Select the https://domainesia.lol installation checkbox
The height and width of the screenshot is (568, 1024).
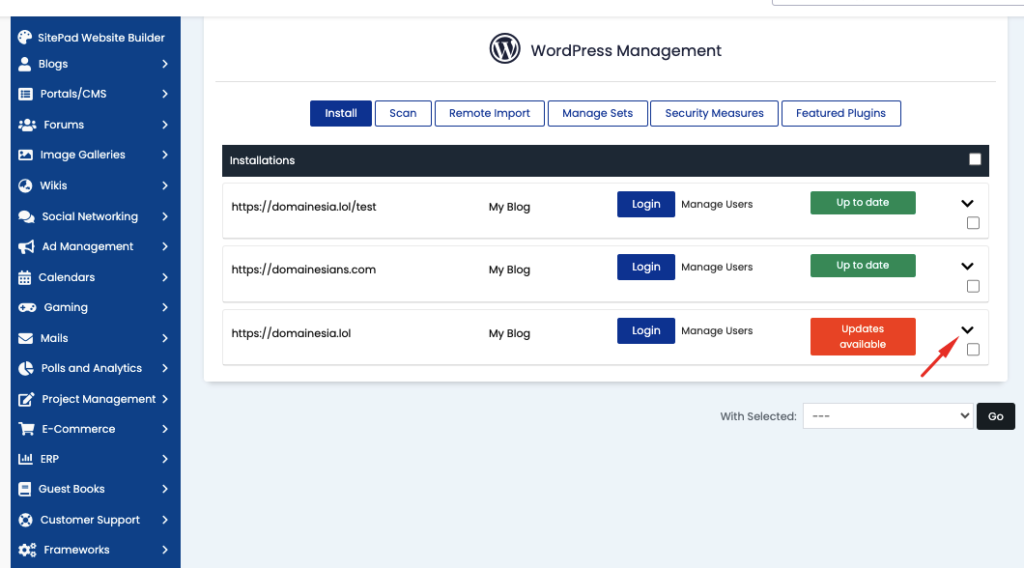click(973, 350)
